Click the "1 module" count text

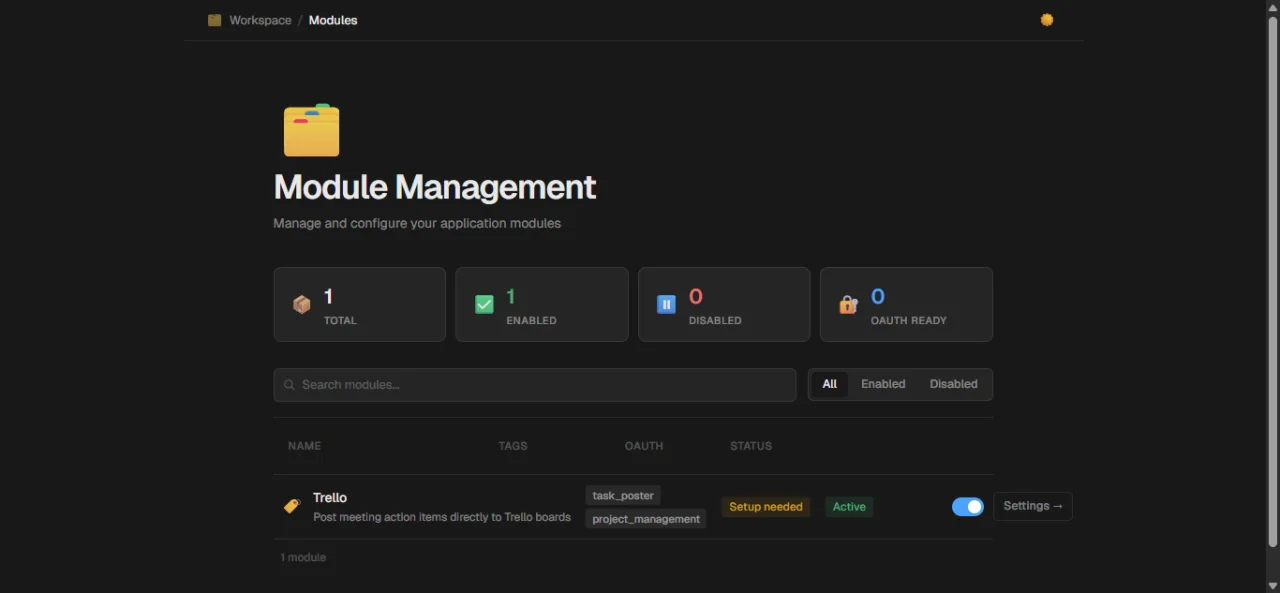[x=303, y=557]
